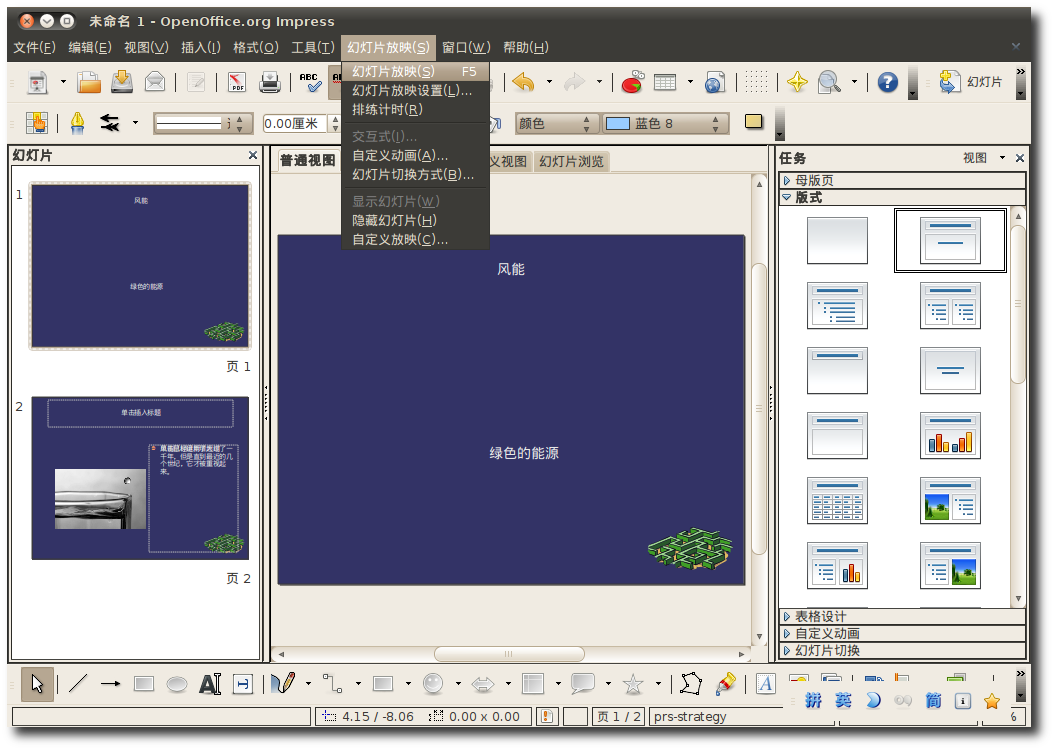Open the 文件(F) menu
The image size is (1054, 750).
coord(34,48)
